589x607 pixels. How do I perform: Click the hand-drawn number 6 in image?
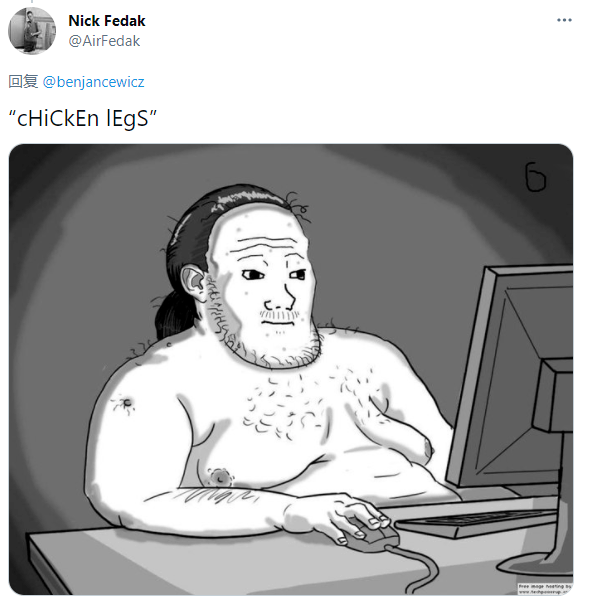(535, 177)
